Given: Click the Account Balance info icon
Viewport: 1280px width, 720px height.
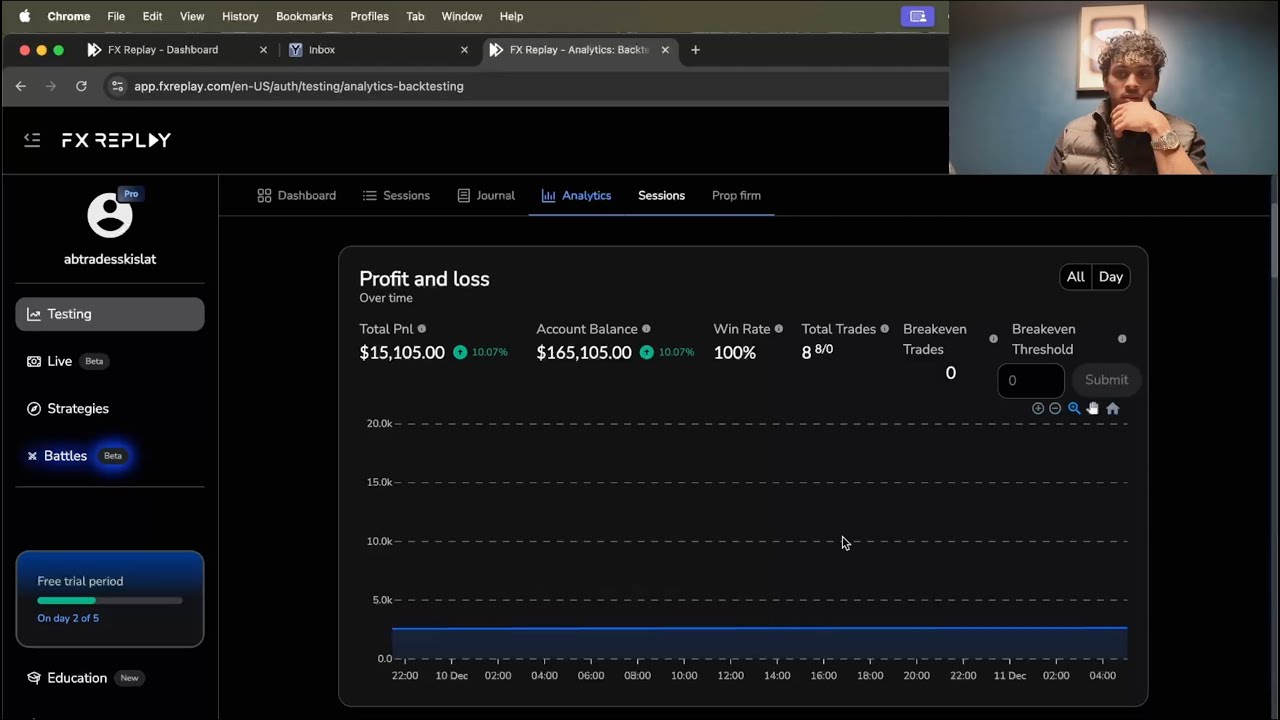Looking at the screenshot, I should tap(646, 329).
